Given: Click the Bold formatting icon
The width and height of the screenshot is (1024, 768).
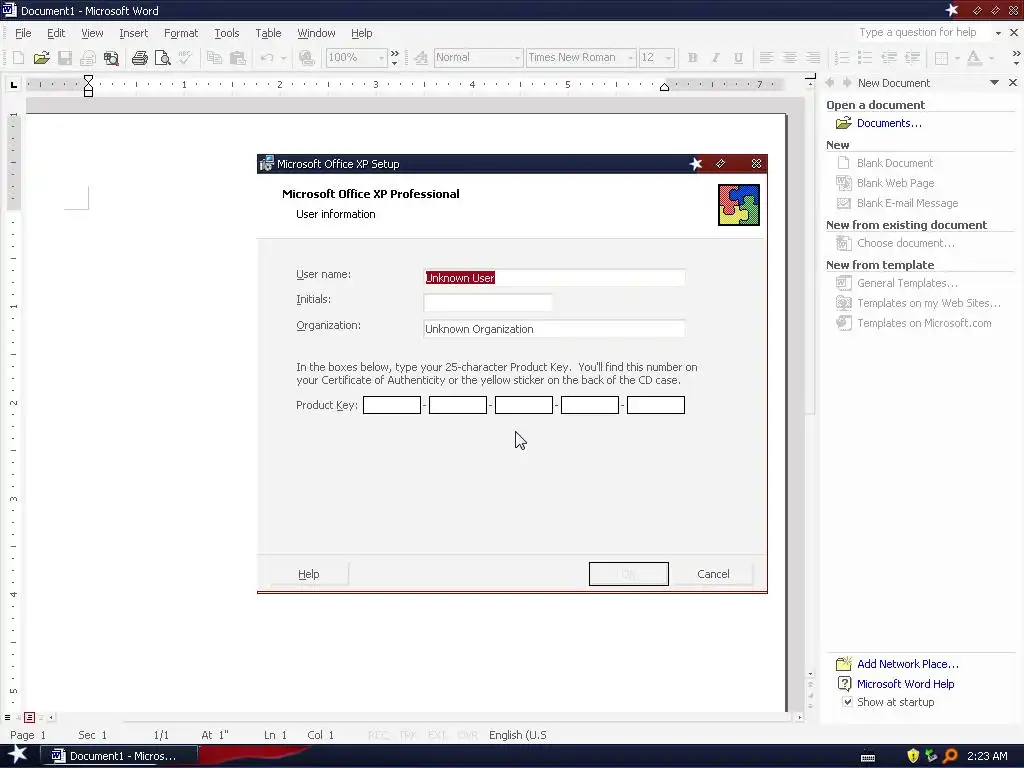Looking at the screenshot, I should [x=692, y=58].
